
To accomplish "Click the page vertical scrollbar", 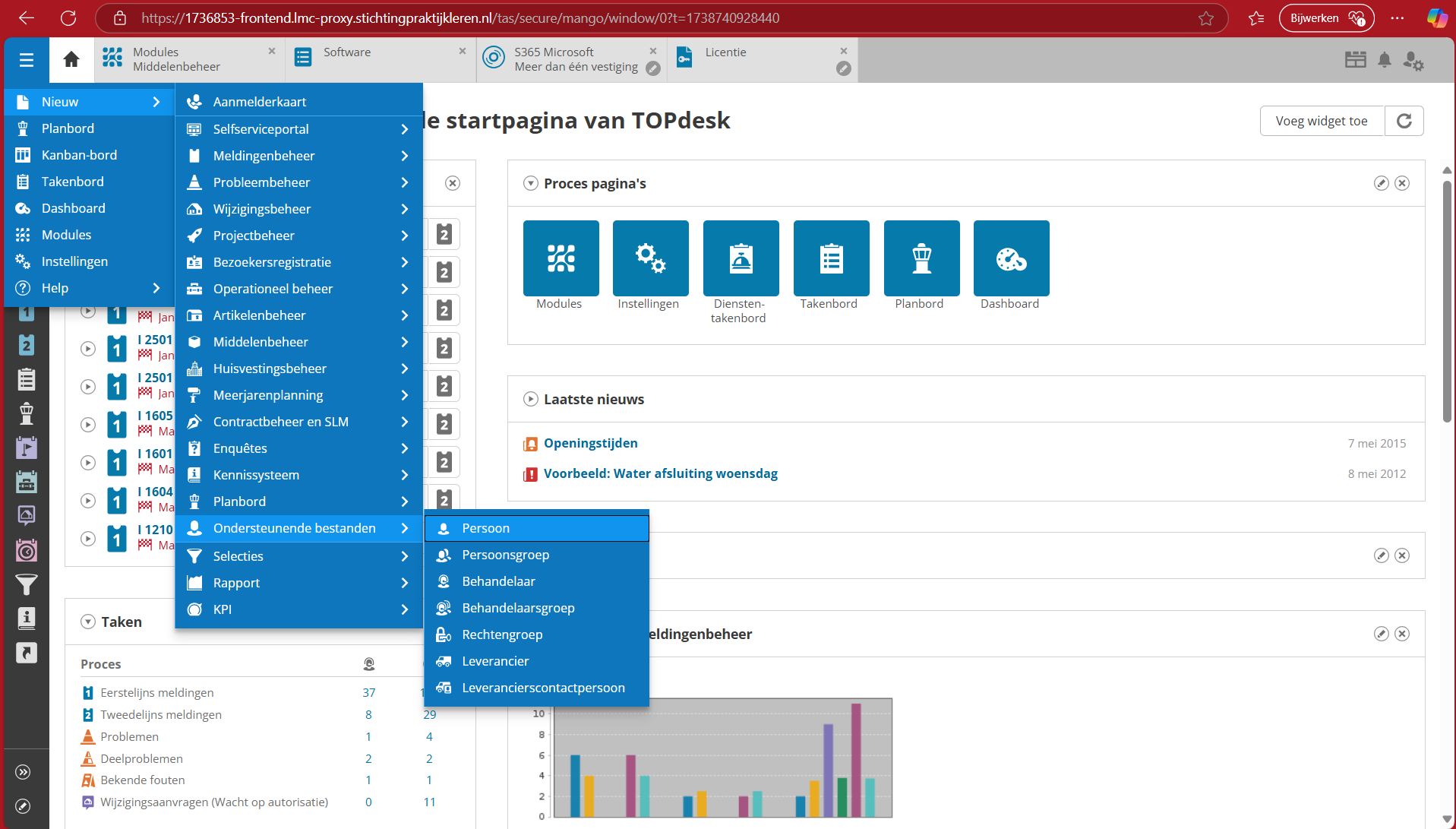I will pyautogui.click(x=1446, y=304).
